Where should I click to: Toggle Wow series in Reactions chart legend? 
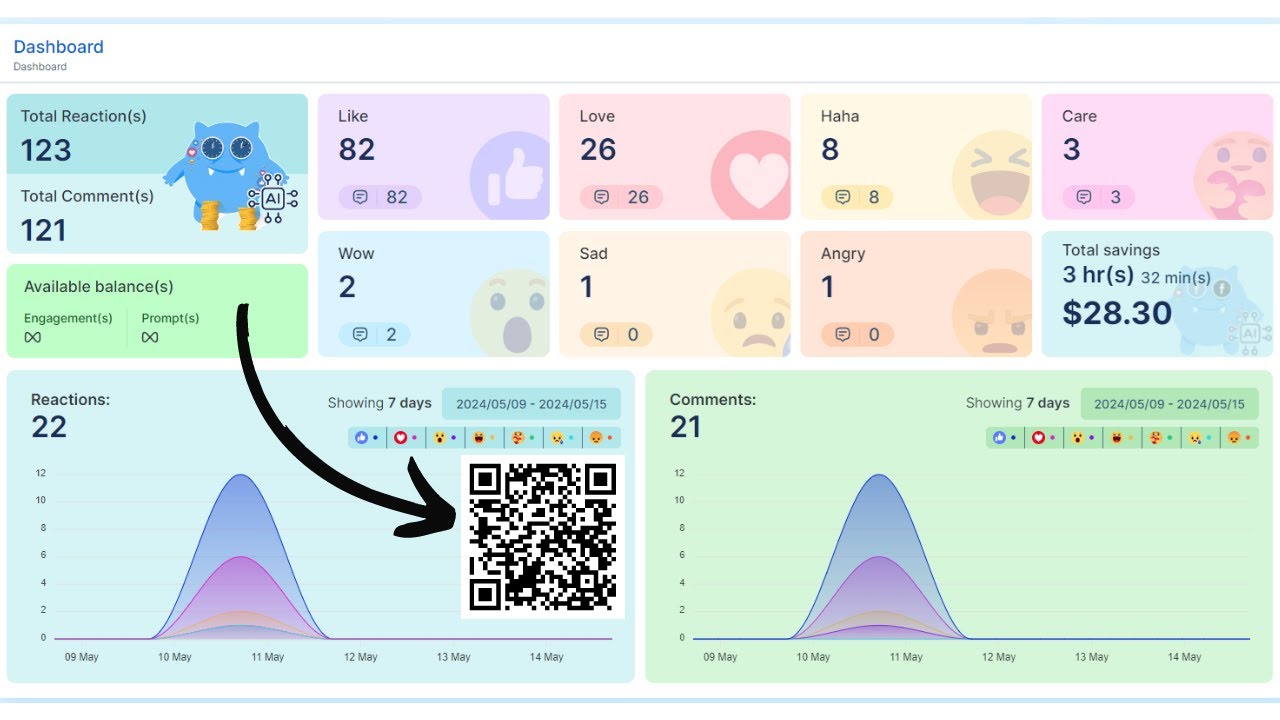[x=444, y=438]
